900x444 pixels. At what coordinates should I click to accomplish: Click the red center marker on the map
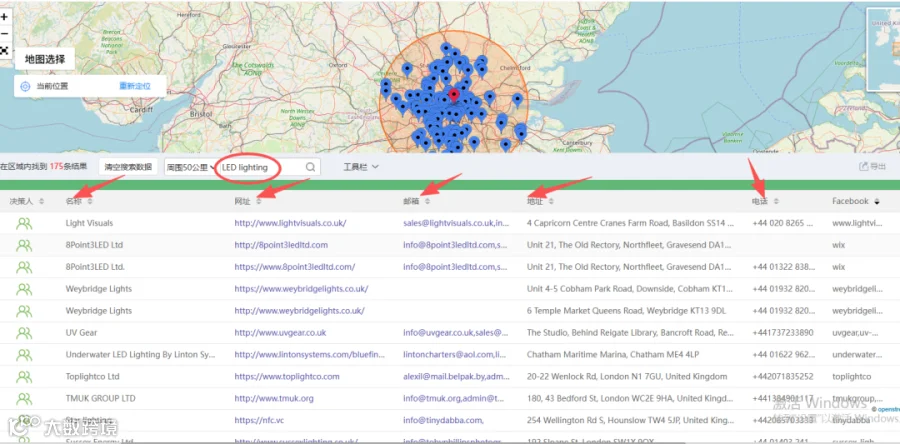(454, 95)
